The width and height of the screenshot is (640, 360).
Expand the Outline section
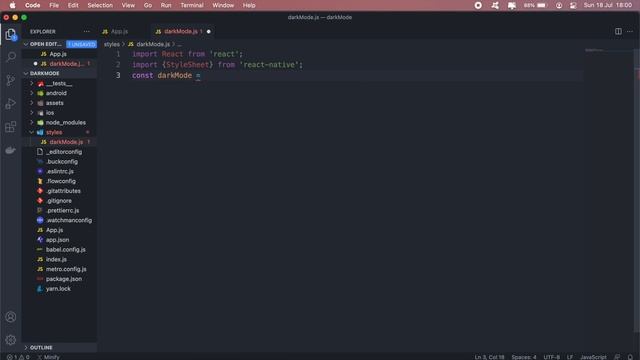click(x=59, y=347)
